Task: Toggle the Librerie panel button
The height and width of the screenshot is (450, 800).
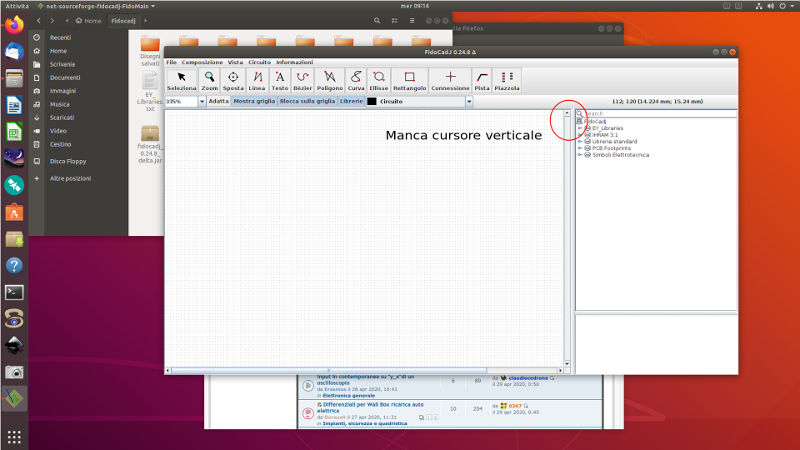Action: 351,101
